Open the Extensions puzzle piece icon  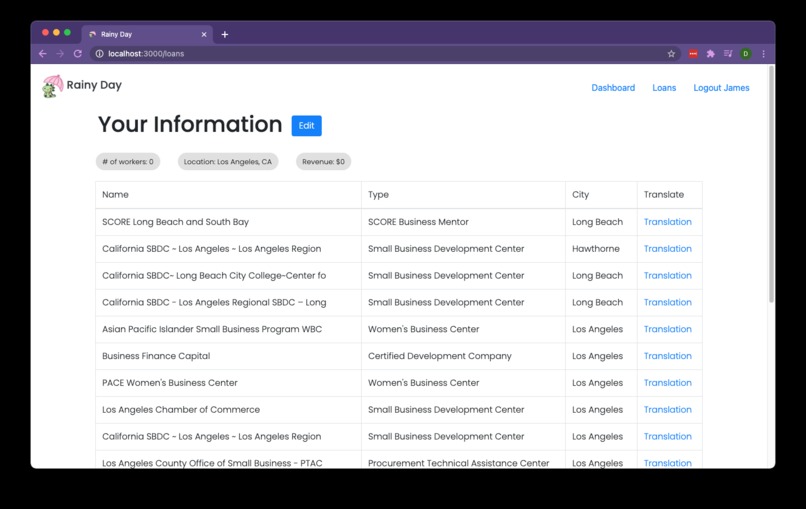710,53
